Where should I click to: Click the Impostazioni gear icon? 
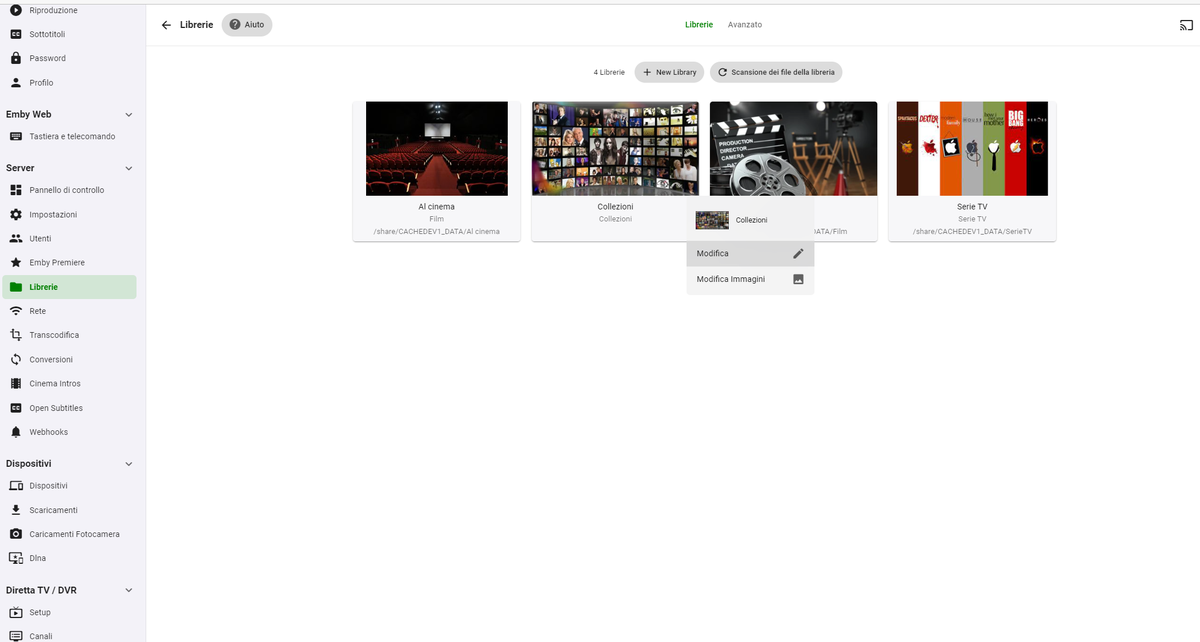[16, 214]
